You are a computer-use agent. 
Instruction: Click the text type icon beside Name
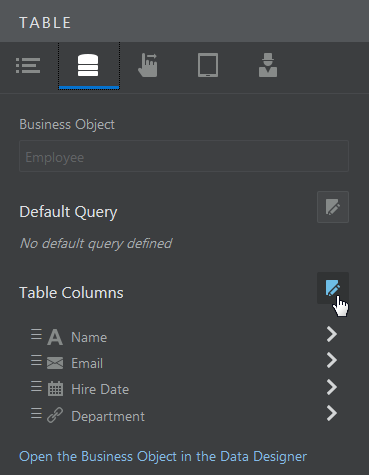coord(55,337)
